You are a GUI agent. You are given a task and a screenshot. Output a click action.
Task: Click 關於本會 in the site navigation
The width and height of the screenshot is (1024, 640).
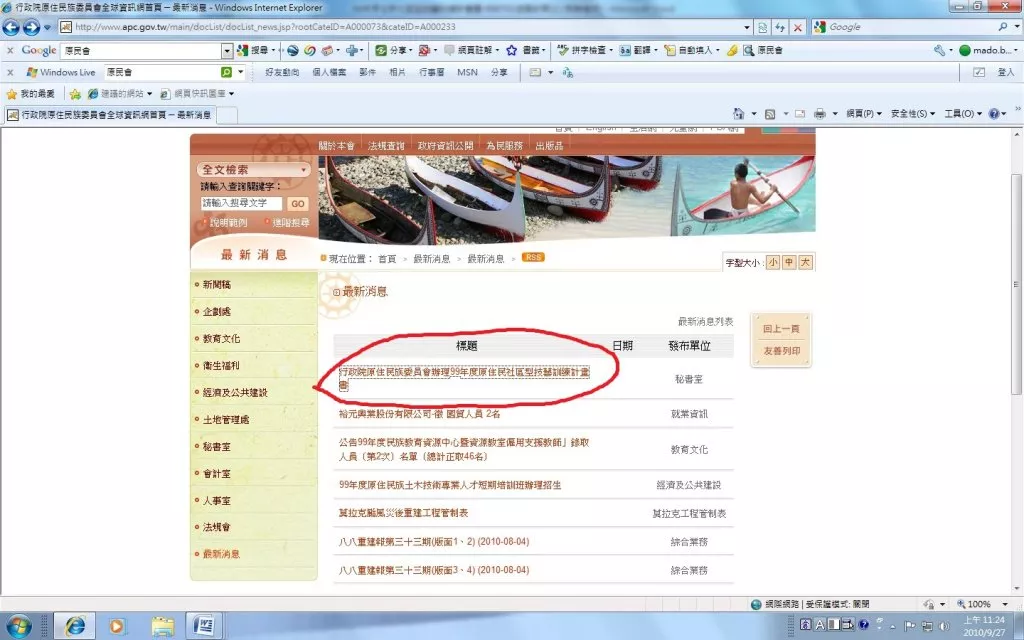coord(336,146)
